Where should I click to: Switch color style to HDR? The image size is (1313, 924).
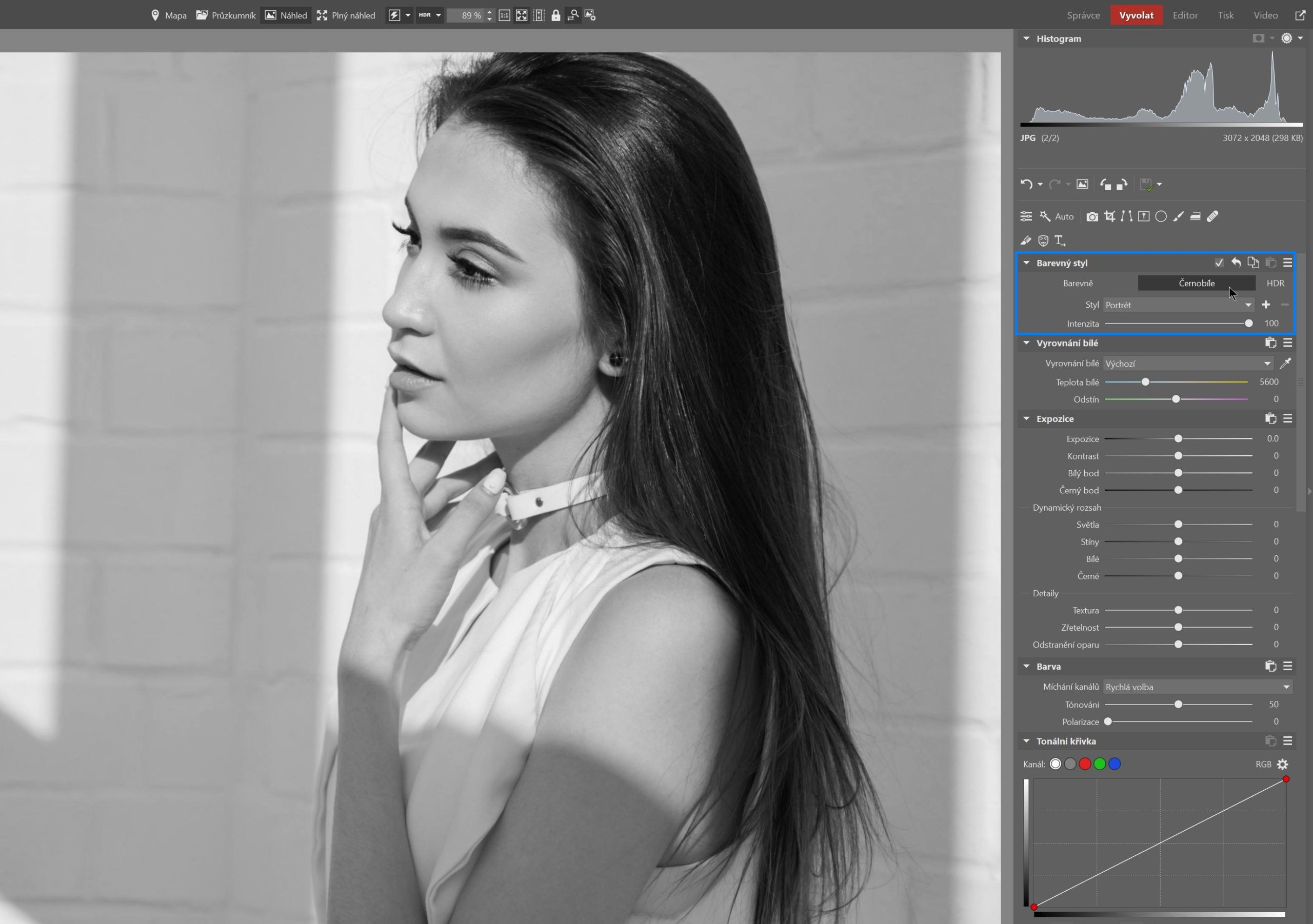pyautogui.click(x=1275, y=283)
